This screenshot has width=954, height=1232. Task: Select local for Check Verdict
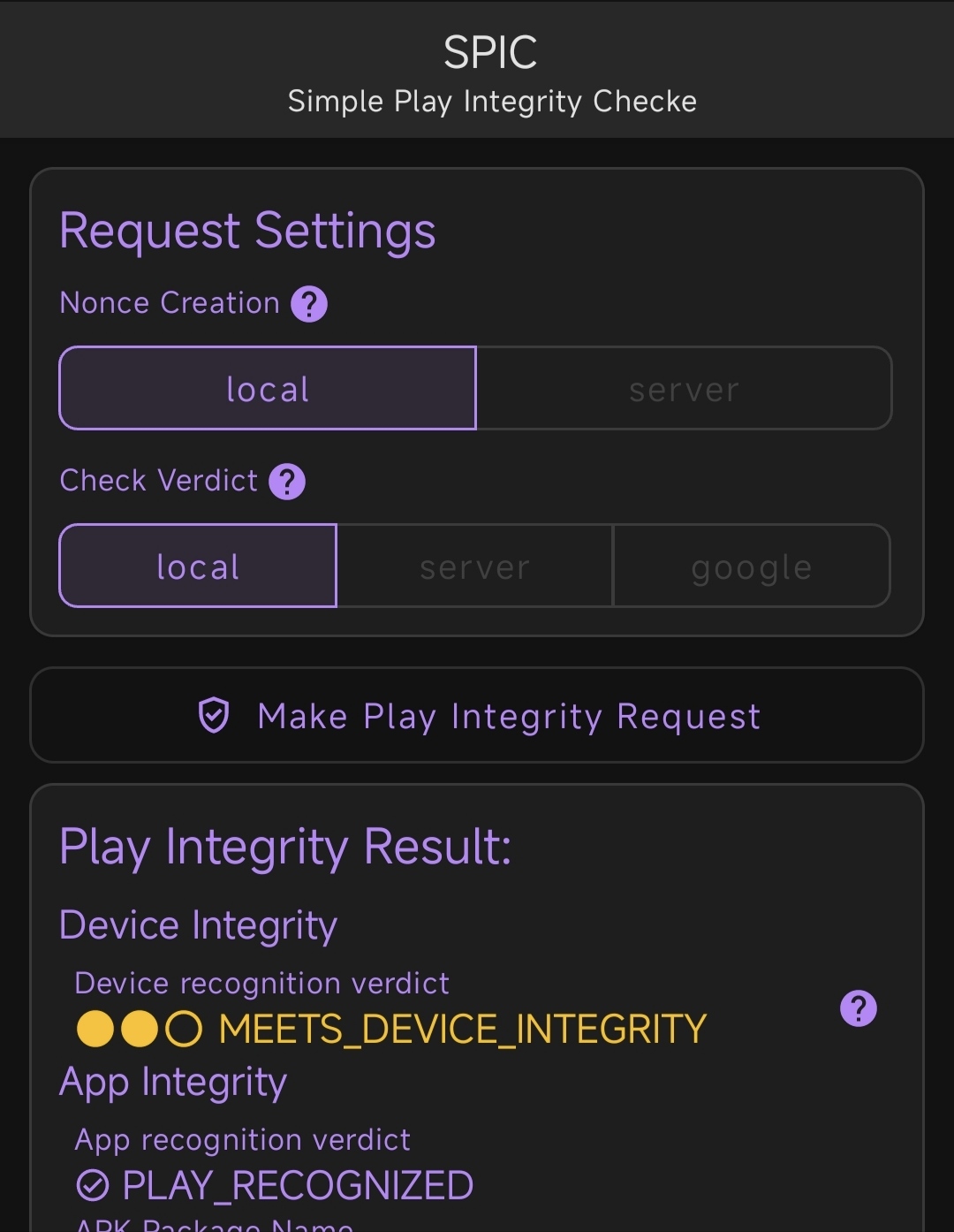coord(198,566)
